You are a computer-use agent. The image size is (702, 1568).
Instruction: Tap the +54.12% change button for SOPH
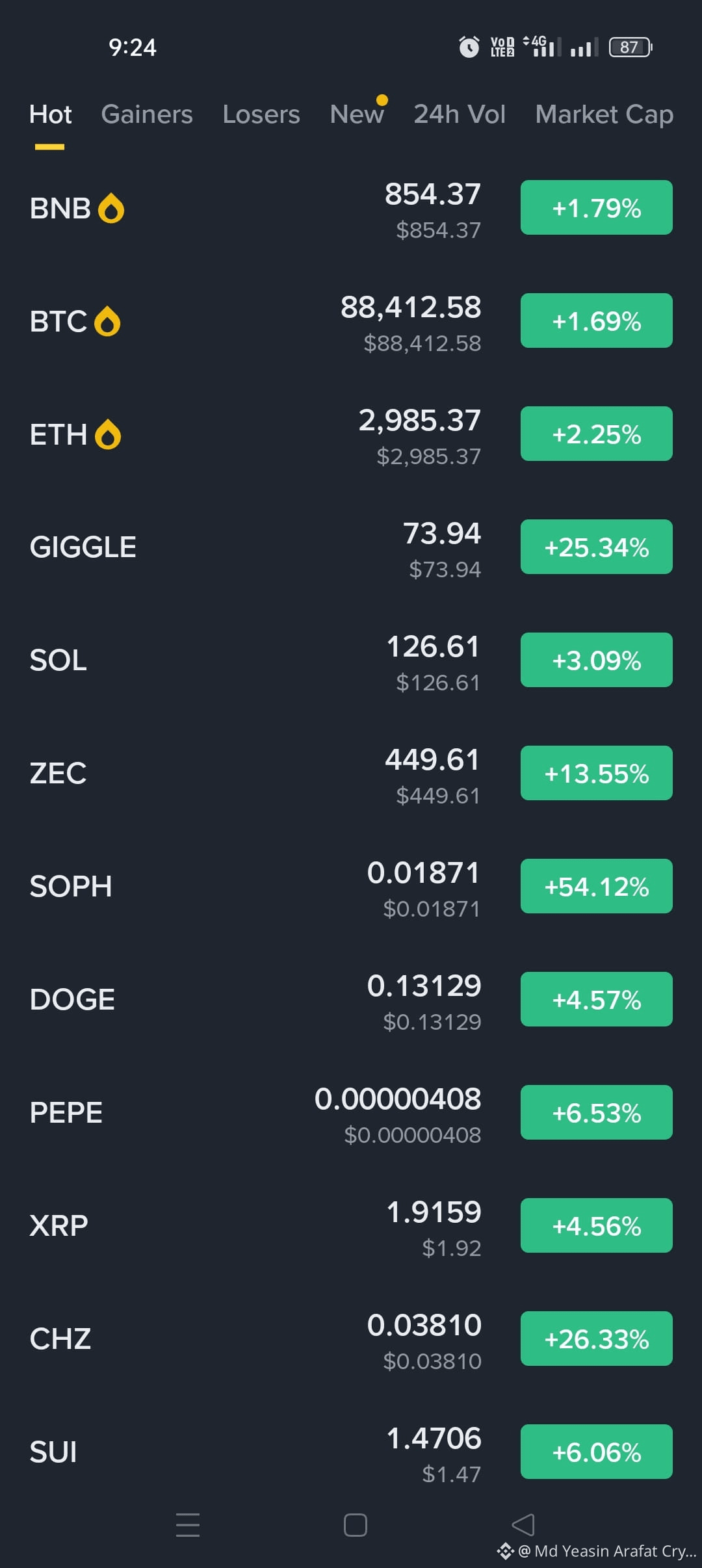point(596,886)
